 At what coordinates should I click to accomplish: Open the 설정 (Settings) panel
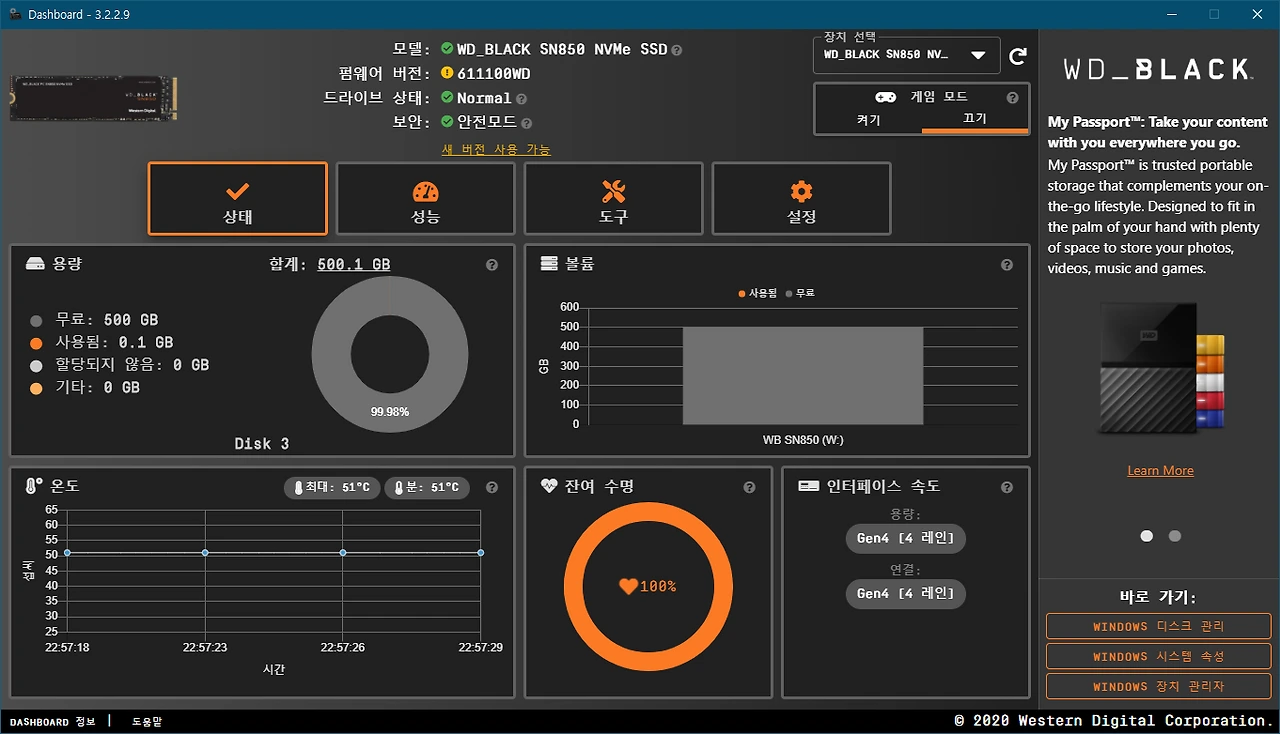click(x=801, y=198)
